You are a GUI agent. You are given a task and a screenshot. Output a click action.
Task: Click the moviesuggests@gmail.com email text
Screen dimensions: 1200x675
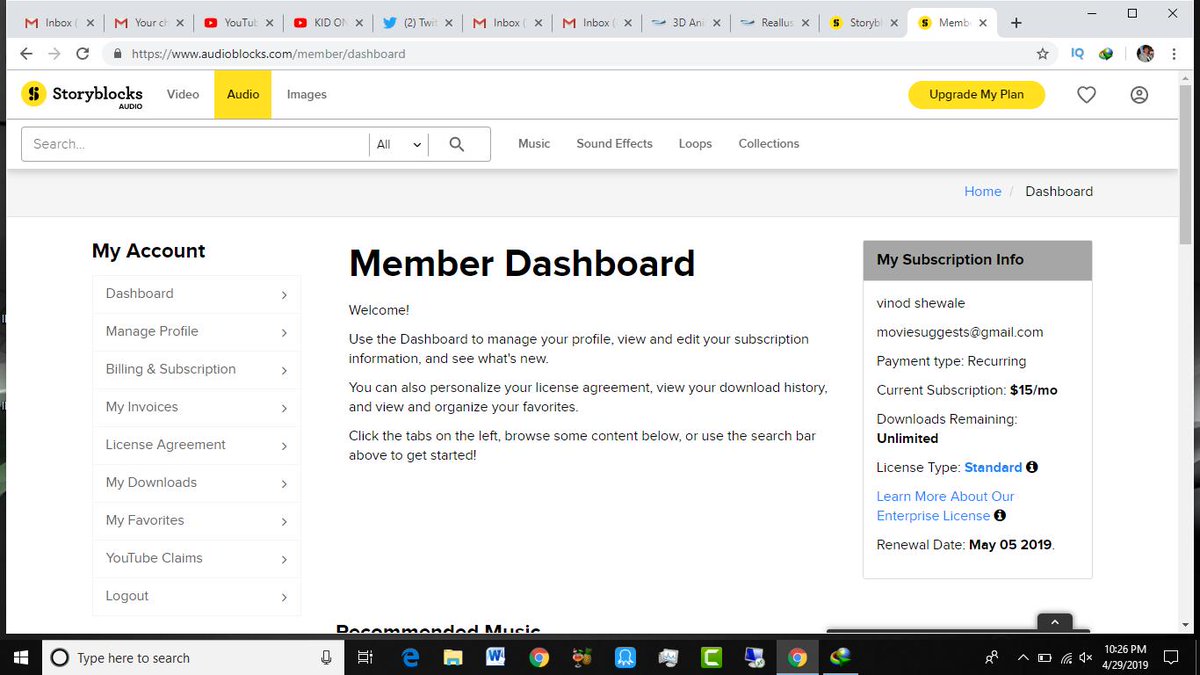coord(960,332)
